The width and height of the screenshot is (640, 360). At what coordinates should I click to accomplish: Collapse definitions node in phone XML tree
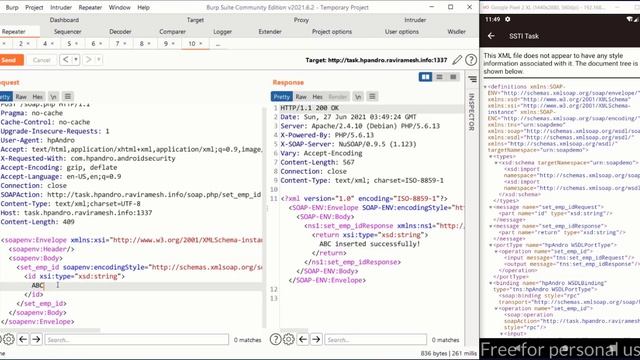tap(485, 87)
